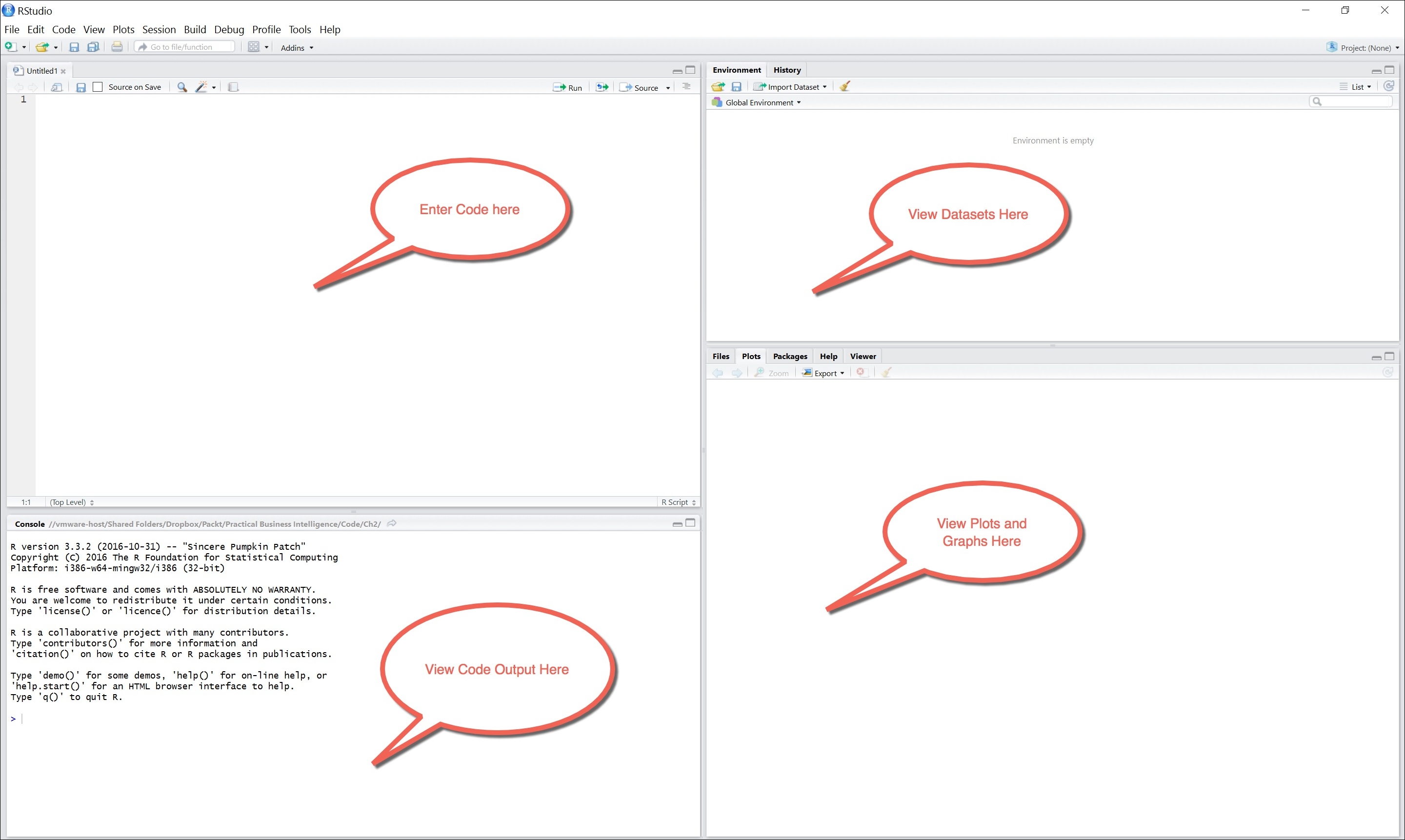Click the Show document outline icon
Image resolution: width=1405 pixels, height=840 pixels.
[687, 87]
